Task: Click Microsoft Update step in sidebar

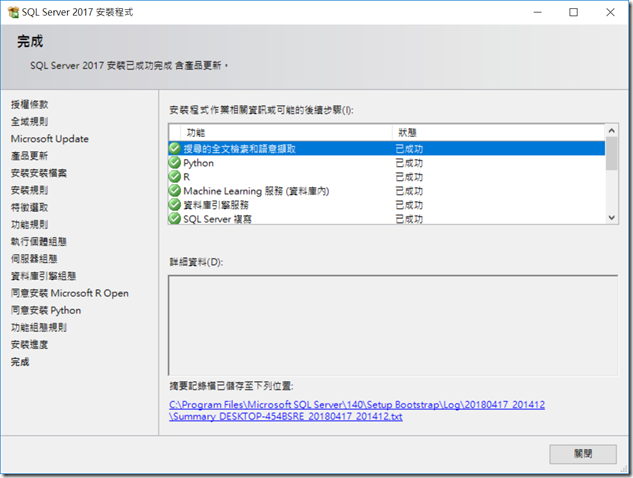Action: [50, 139]
